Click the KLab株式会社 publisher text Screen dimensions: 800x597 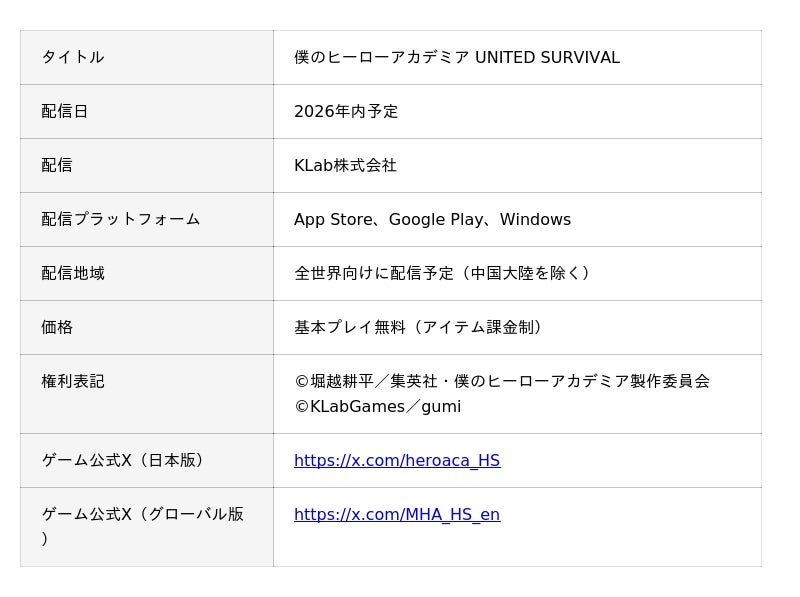345,166
